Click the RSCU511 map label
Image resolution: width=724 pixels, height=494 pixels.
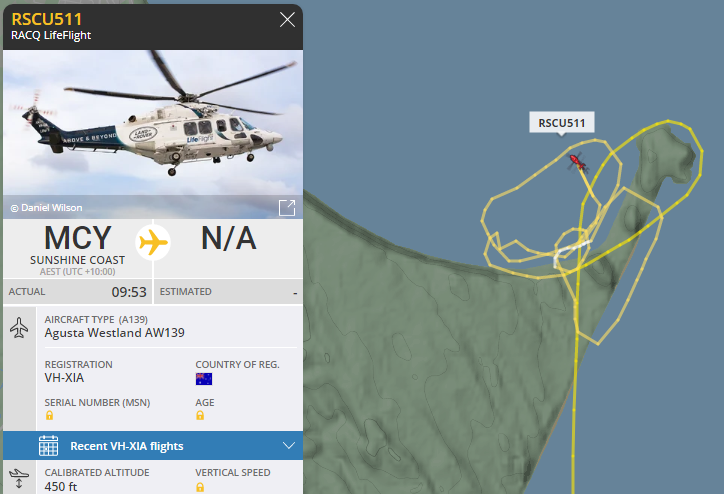pos(561,123)
